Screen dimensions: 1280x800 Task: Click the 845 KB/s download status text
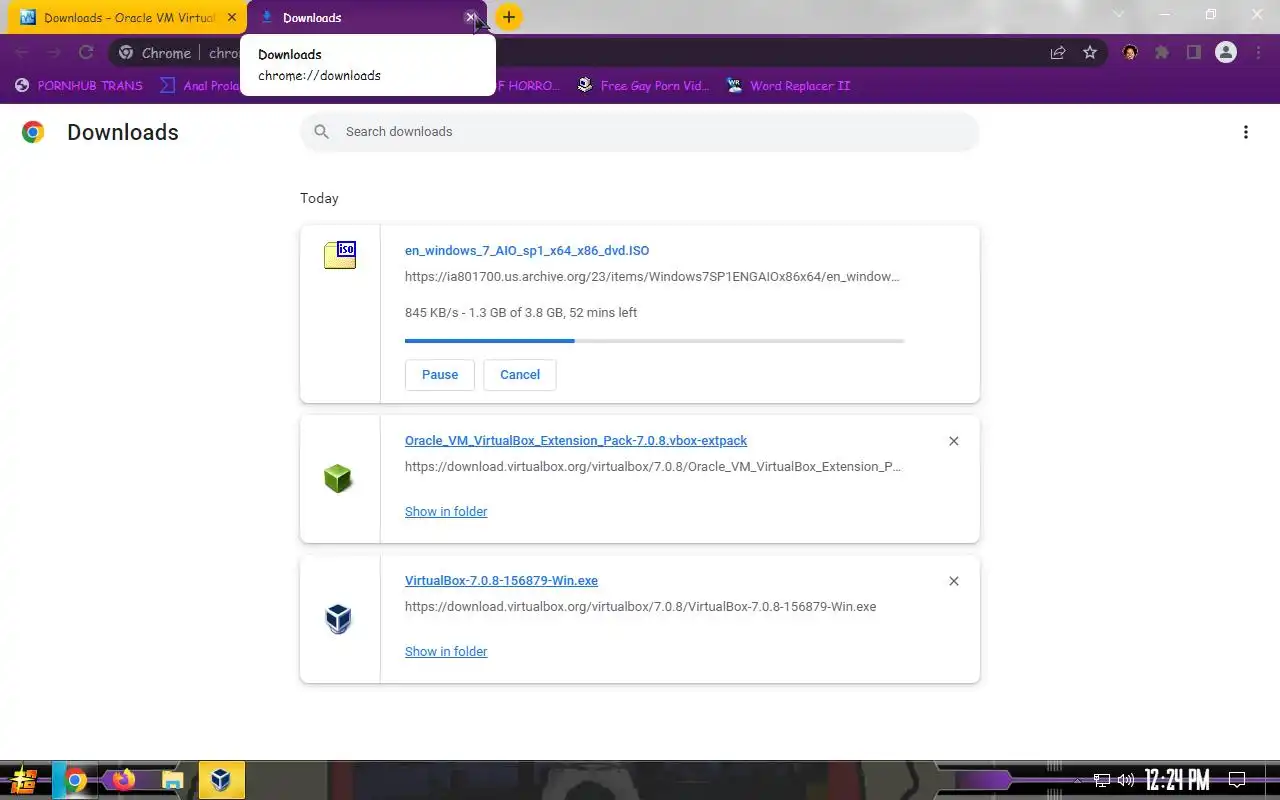(521, 313)
